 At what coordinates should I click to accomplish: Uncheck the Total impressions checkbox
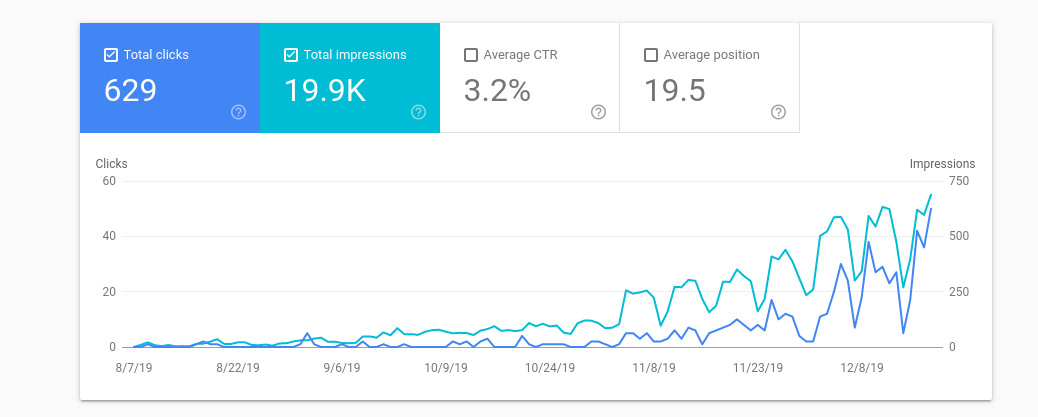tap(291, 55)
